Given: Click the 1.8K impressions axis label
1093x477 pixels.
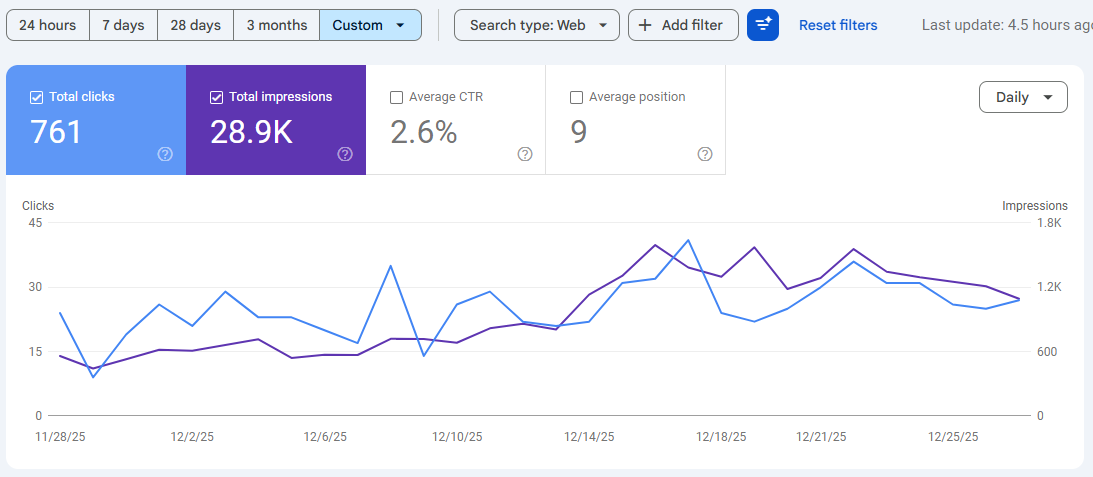Looking at the screenshot, I should click(1050, 223).
